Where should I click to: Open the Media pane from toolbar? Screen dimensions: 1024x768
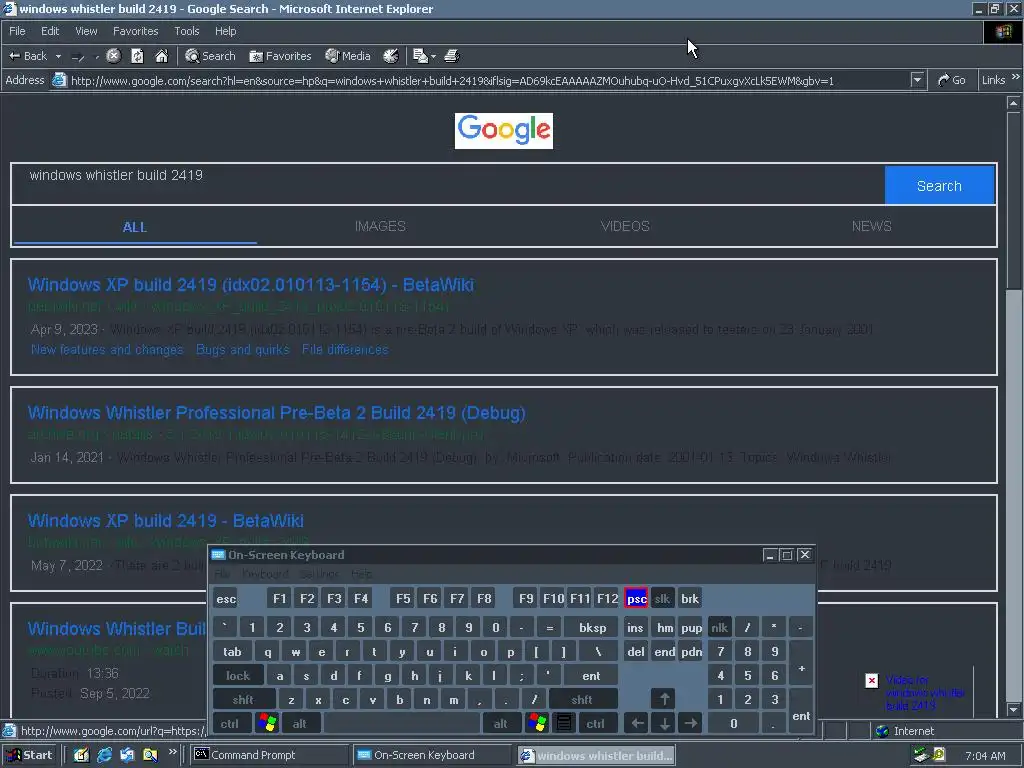pos(348,56)
